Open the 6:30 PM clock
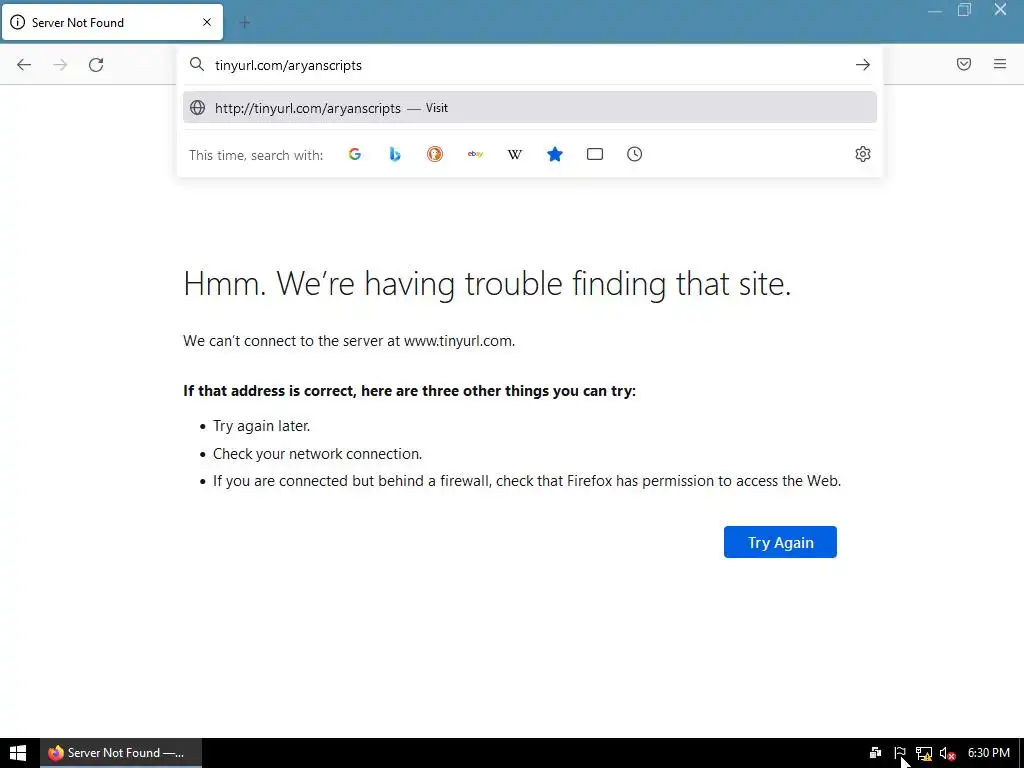This screenshot has width=1024, height=768. pyautogui.click(x=988, y=753)
